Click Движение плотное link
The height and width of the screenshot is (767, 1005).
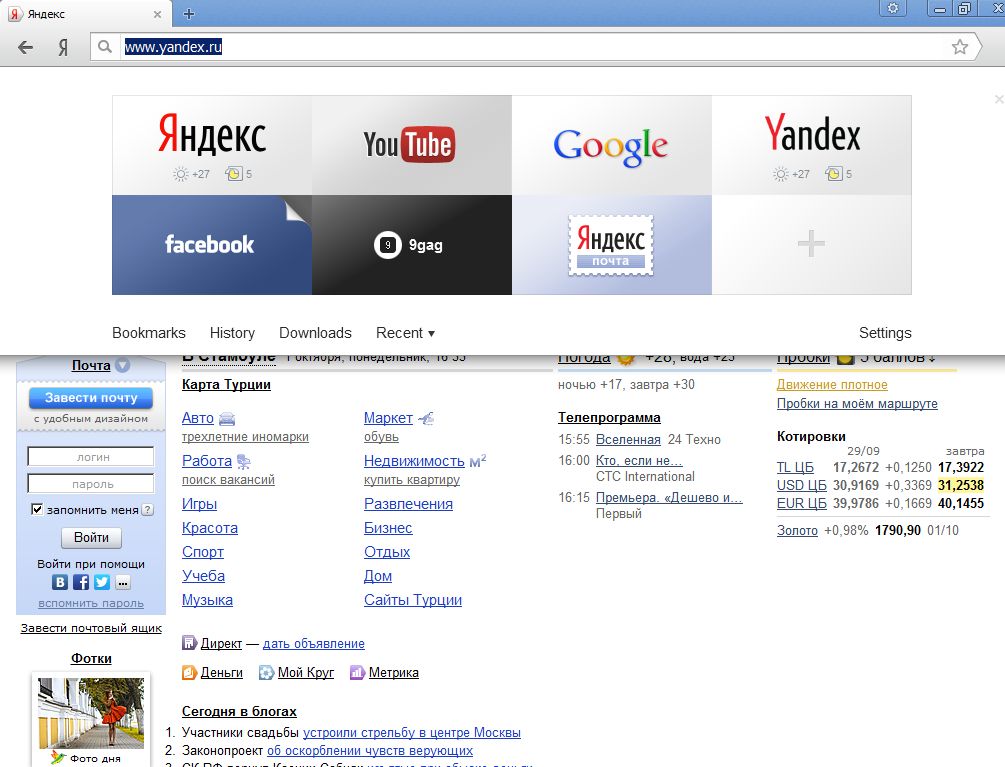click(x=832, y=384)
